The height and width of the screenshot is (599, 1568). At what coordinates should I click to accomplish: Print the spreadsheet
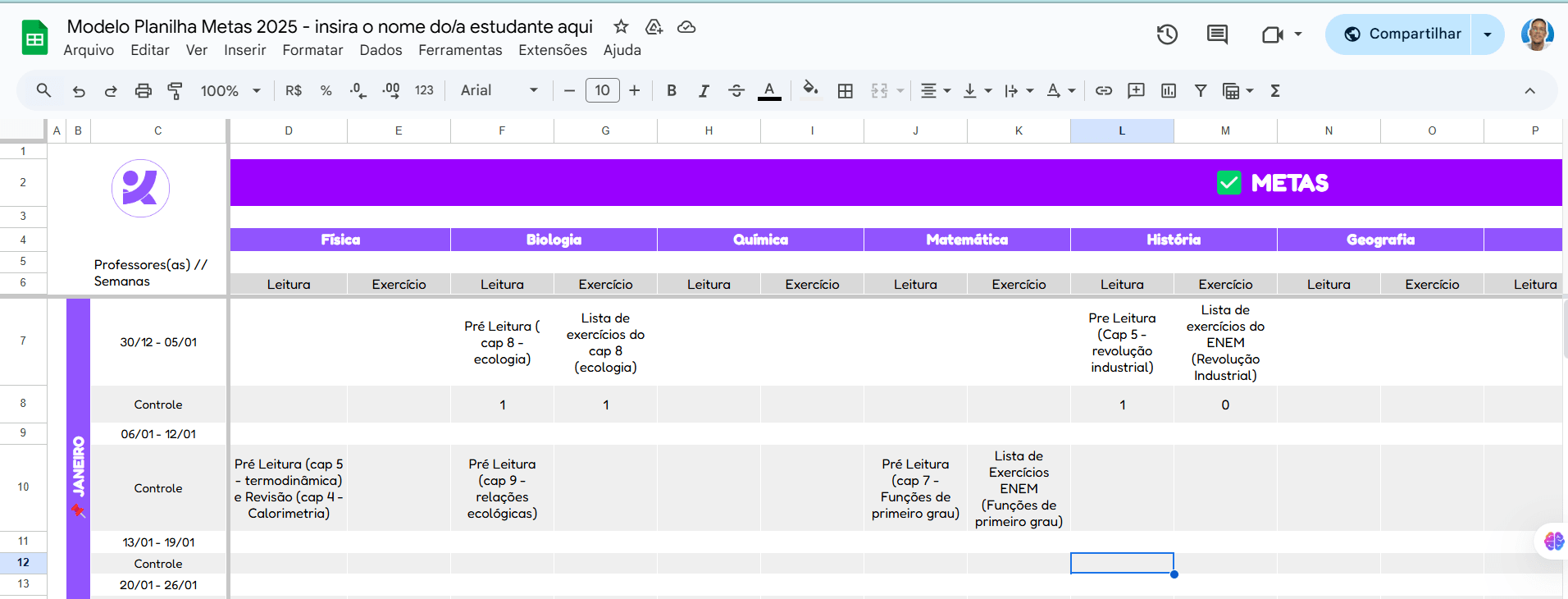click(x=144, y=90)
